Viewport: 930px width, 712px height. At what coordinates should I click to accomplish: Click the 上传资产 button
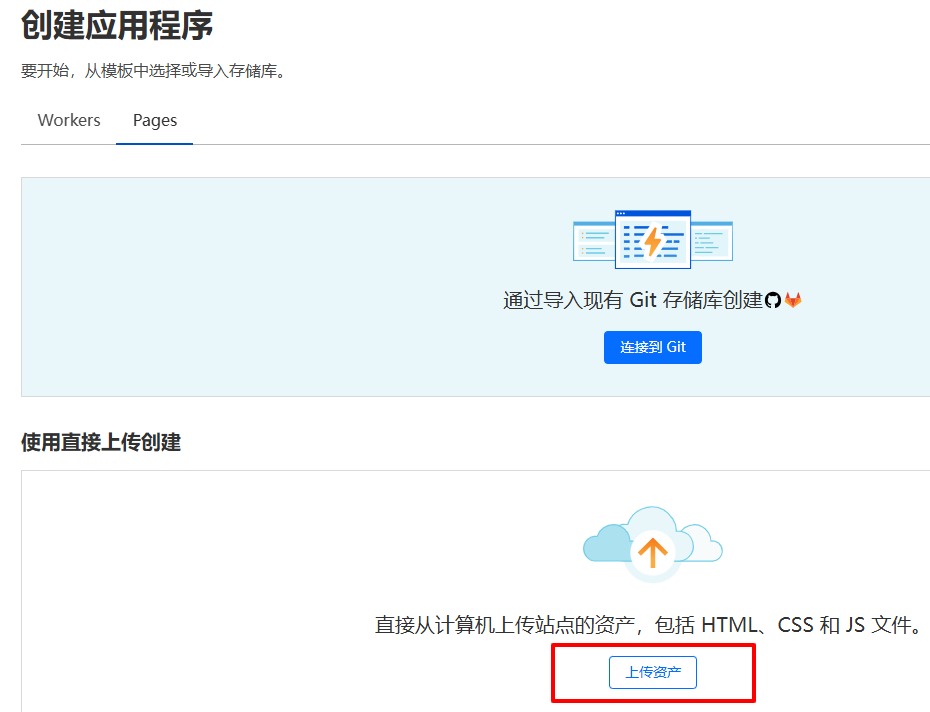tap(652, 672)
